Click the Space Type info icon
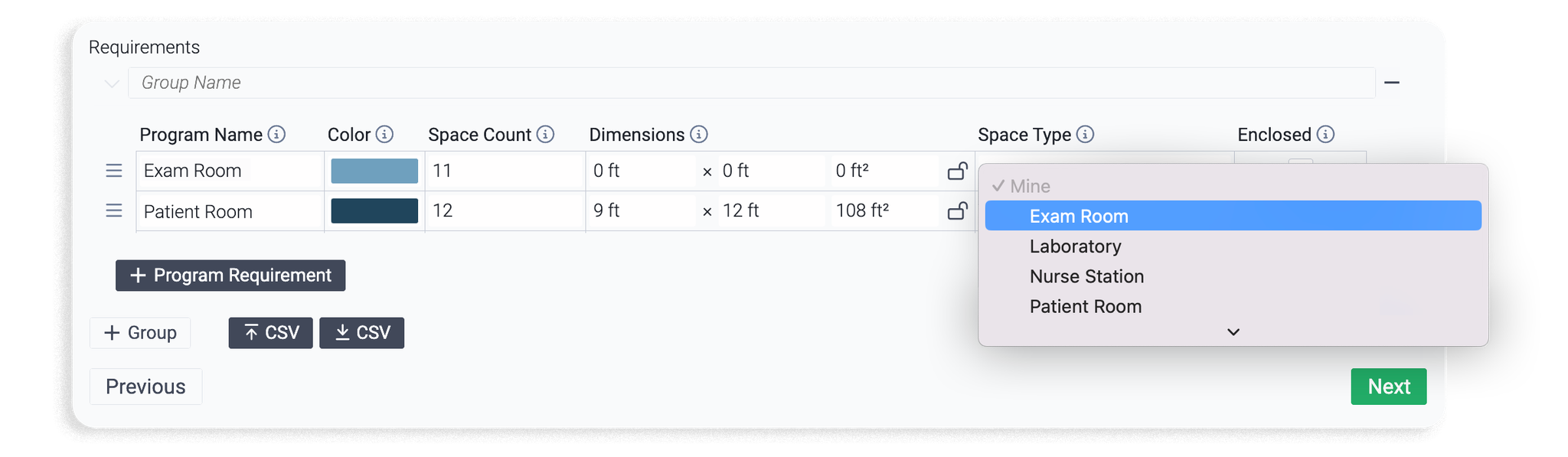Screen dimensions: 1568x457 click(1085, 135)
